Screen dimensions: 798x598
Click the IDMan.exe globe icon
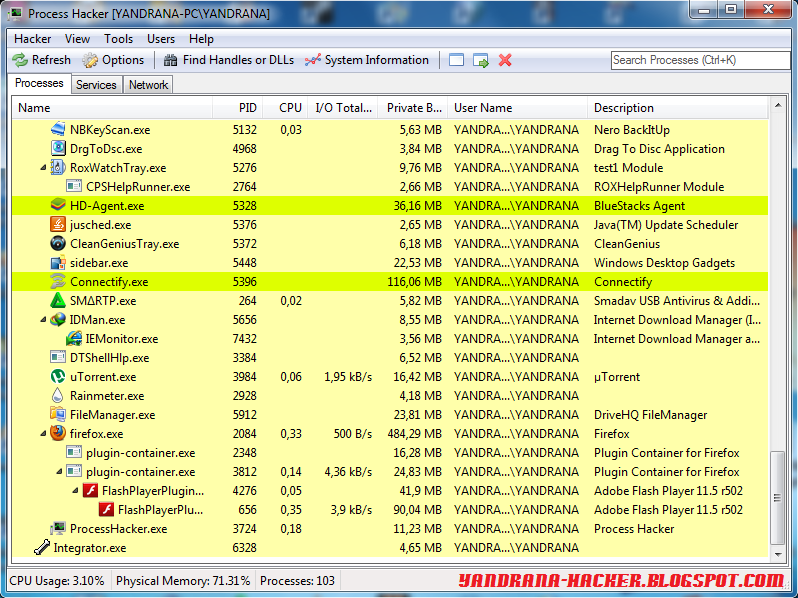[x=58, y=319]
